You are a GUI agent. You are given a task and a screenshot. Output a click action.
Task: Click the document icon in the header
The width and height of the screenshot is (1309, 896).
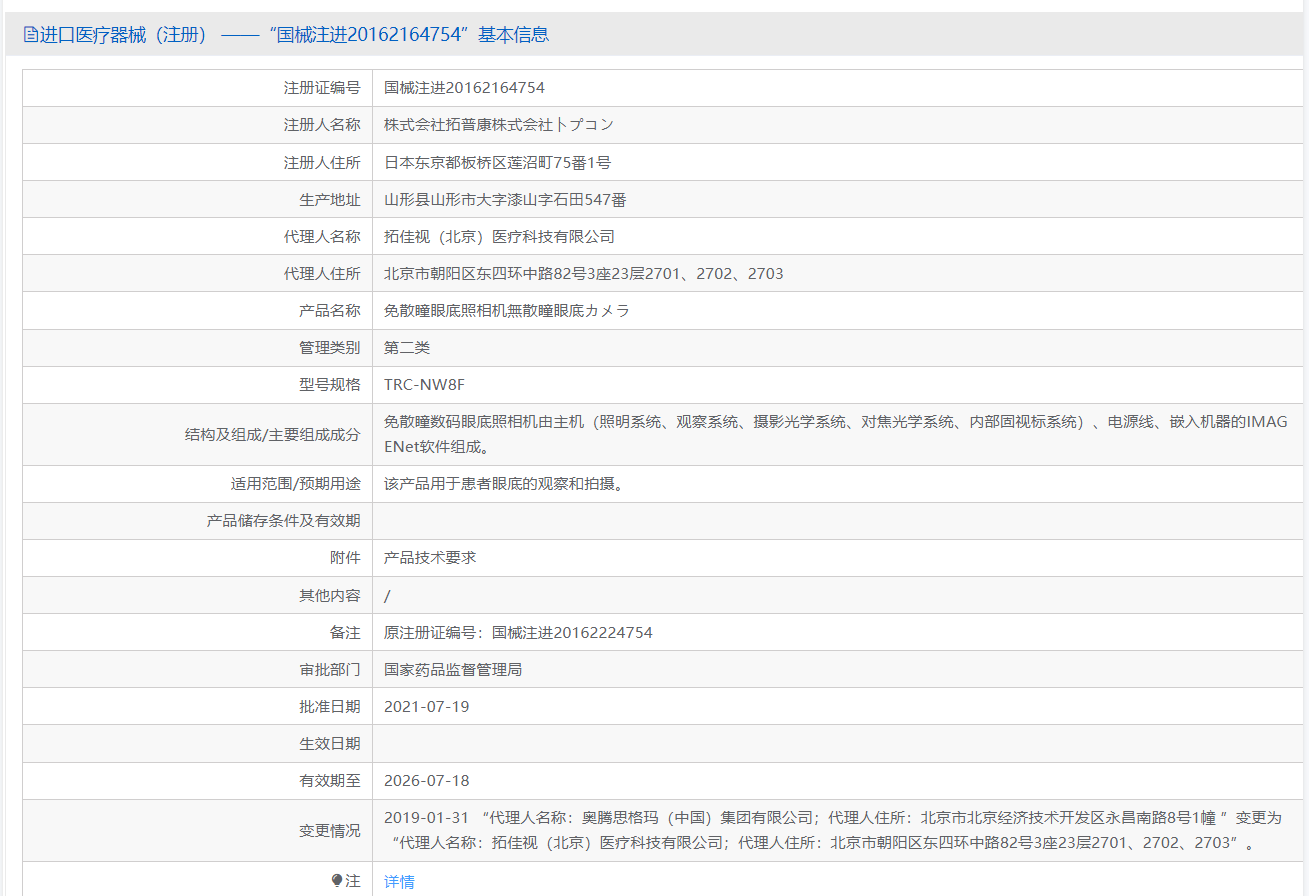pyautogui.click(x=30, y=35)
